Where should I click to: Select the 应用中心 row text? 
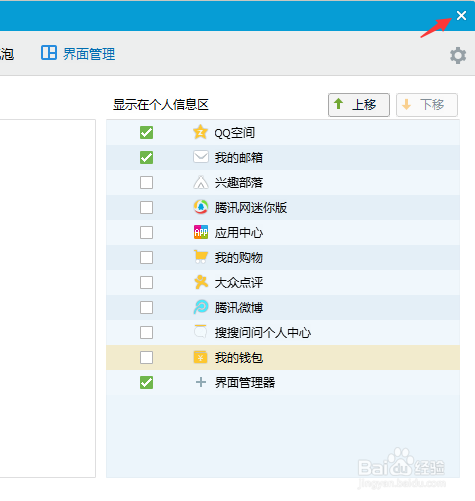click(239, 232)
